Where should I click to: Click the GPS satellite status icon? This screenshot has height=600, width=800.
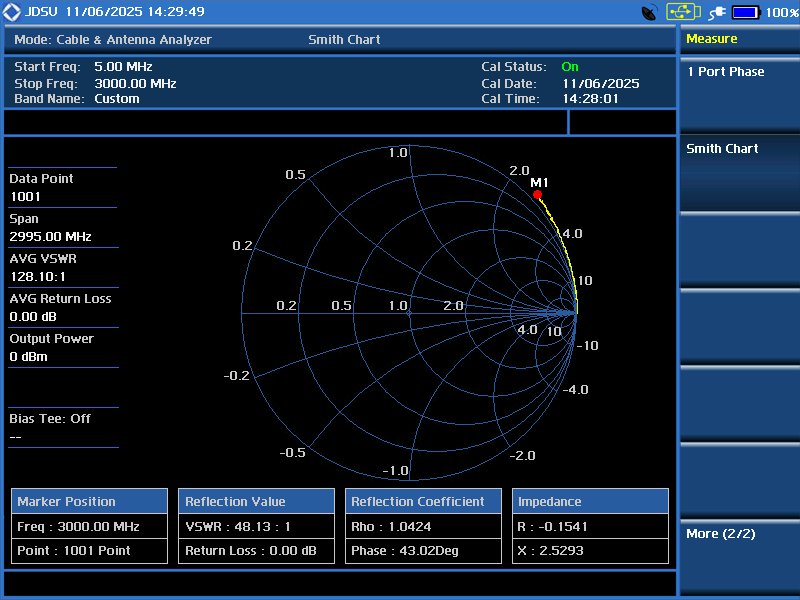tap(649, 12)
